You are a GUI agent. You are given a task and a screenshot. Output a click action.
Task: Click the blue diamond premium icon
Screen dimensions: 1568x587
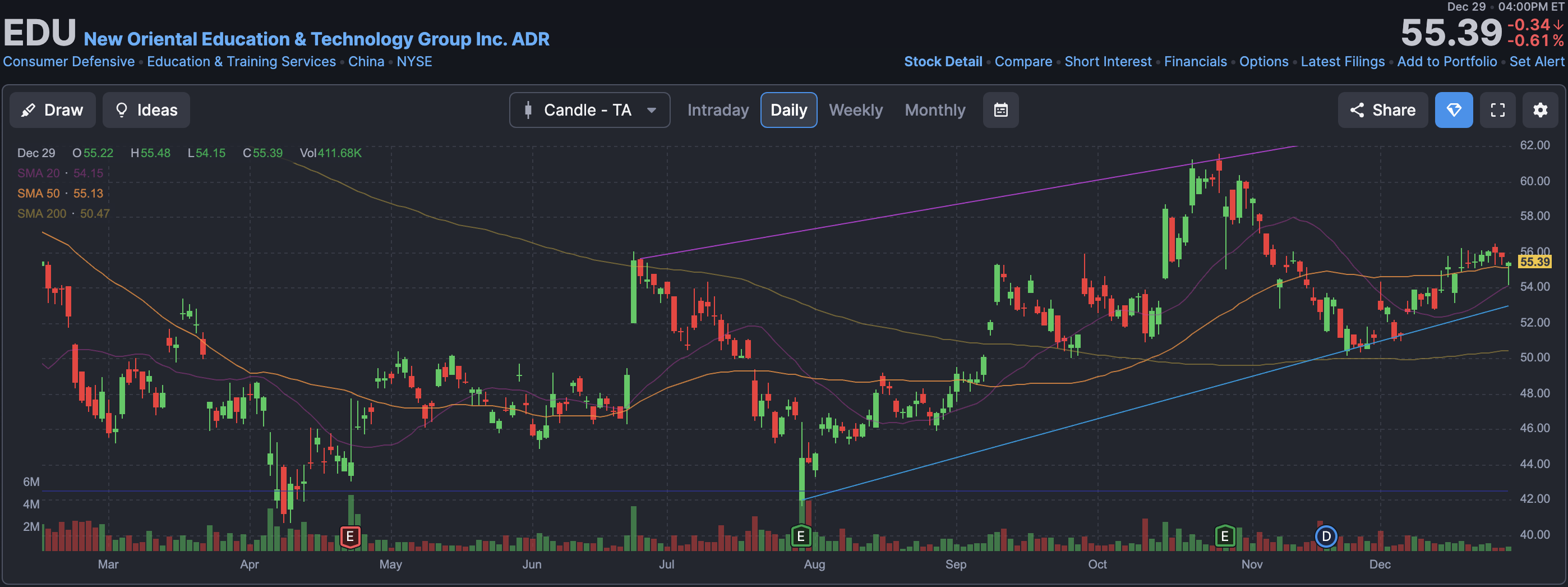(x=1454, y=110)
